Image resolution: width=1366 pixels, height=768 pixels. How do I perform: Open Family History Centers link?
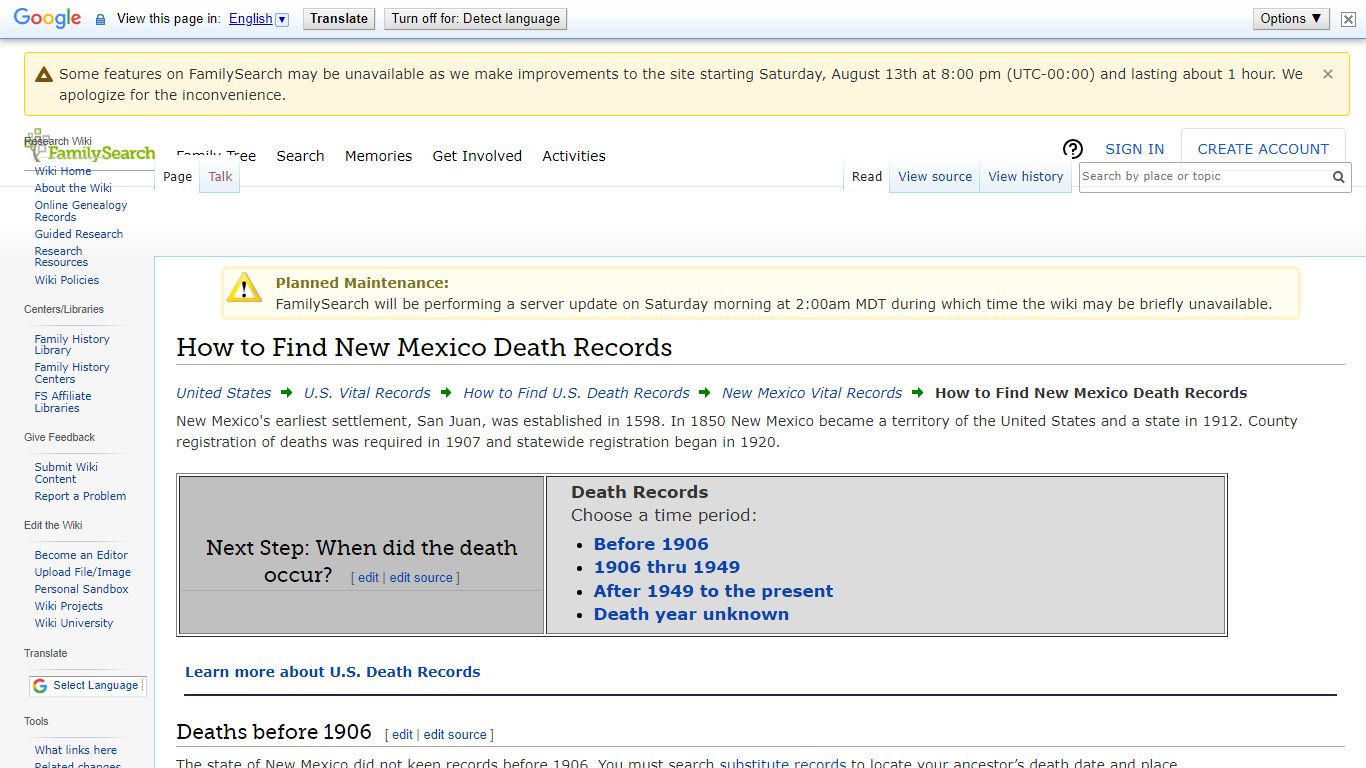pyautogui.click(x=72, y=373)
